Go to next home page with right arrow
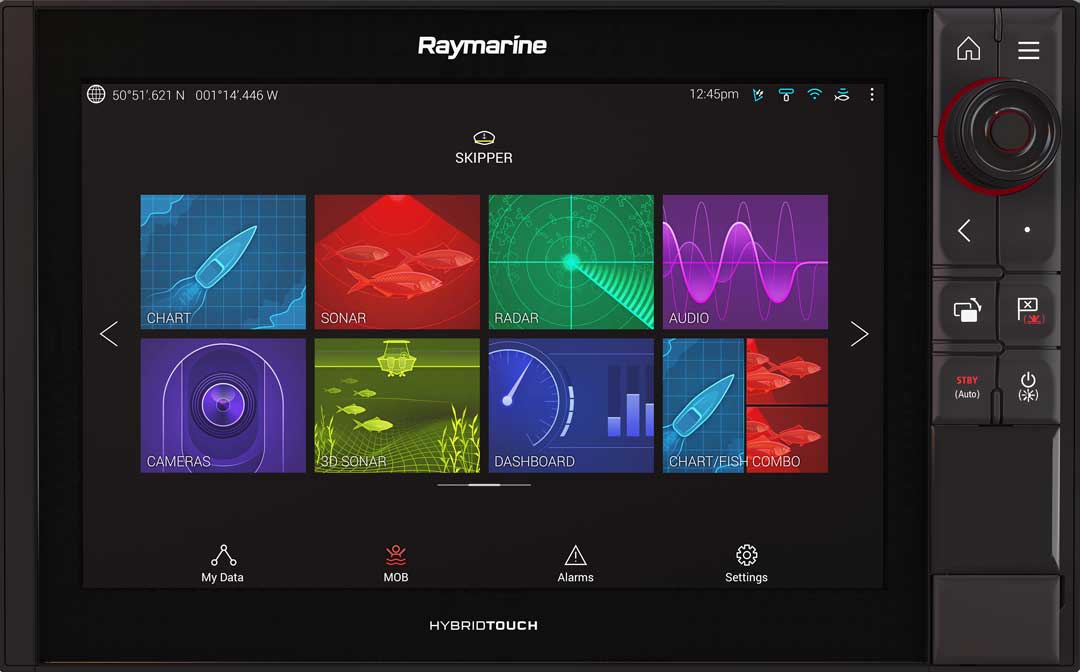The height and width of the screenshot is (672, 1080). point(859,334)
